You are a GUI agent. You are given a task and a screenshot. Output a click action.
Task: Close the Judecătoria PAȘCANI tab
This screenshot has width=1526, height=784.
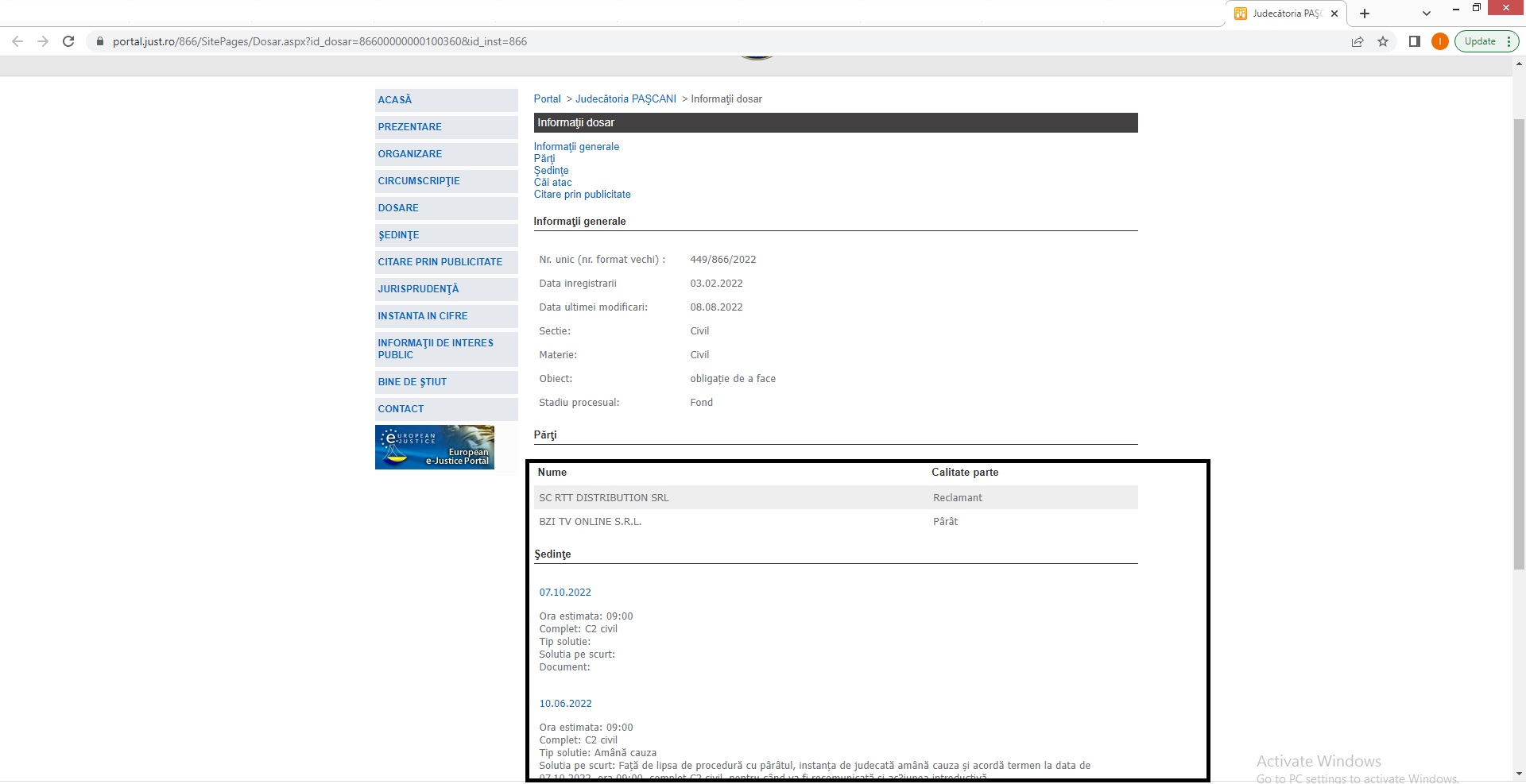tap(1334, 14)
